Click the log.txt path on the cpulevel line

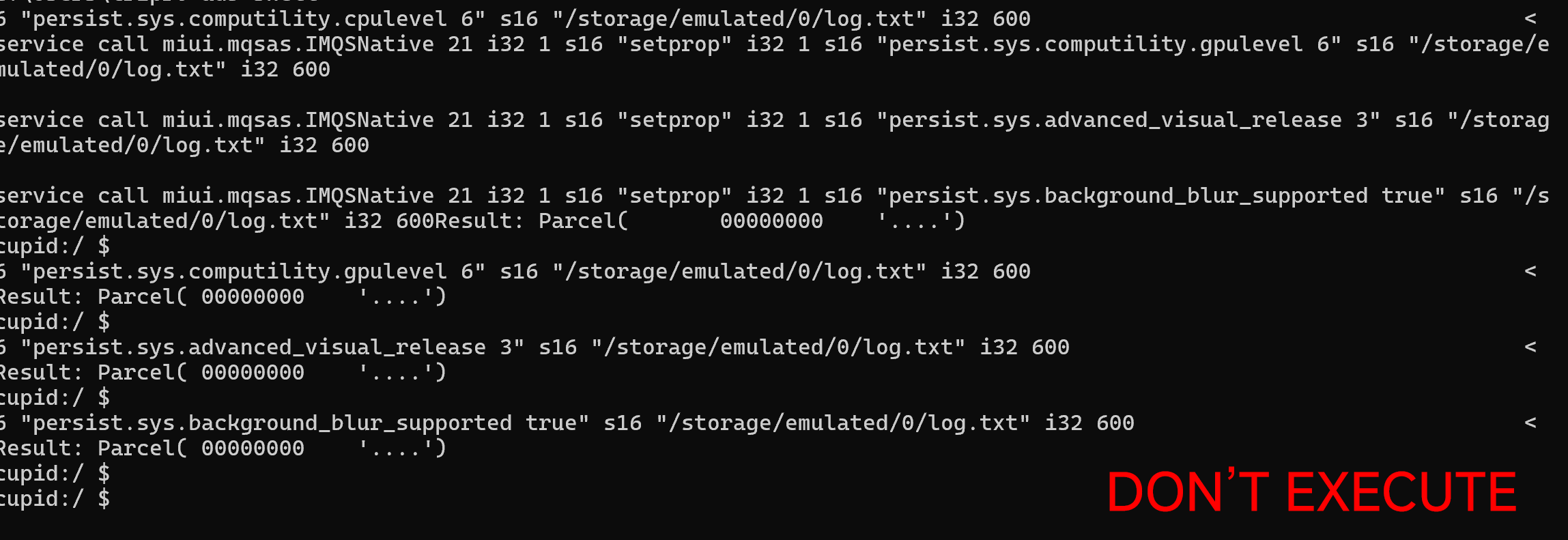coord(739,19)
